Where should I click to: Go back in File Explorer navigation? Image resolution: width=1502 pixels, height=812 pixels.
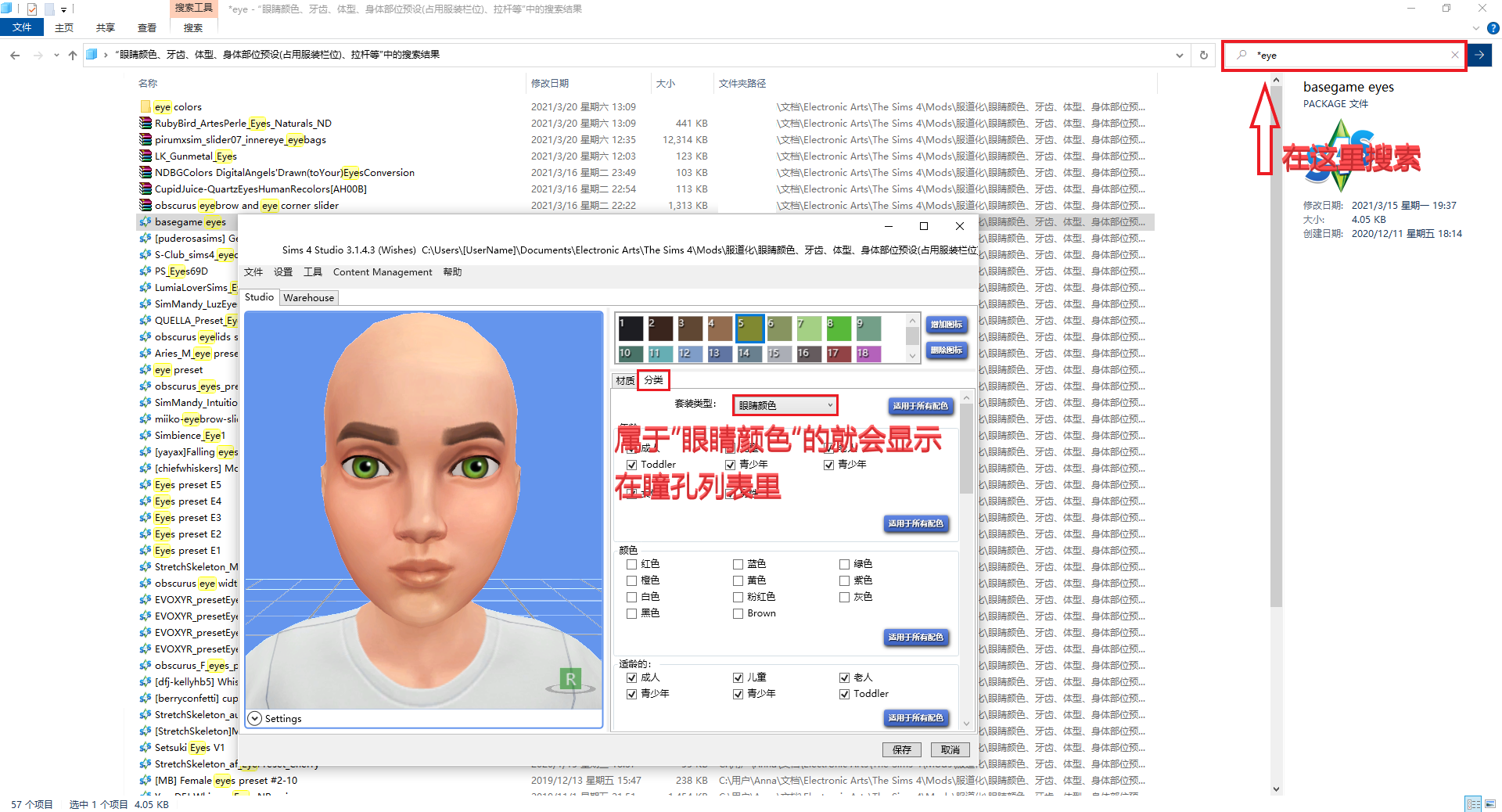pyautogui.click(x=15, y=55)
